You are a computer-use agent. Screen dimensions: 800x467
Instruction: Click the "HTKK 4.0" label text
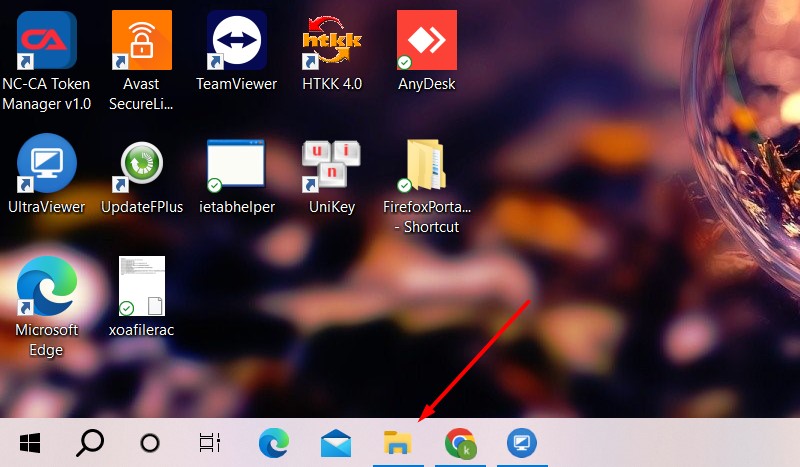[332, 84]
